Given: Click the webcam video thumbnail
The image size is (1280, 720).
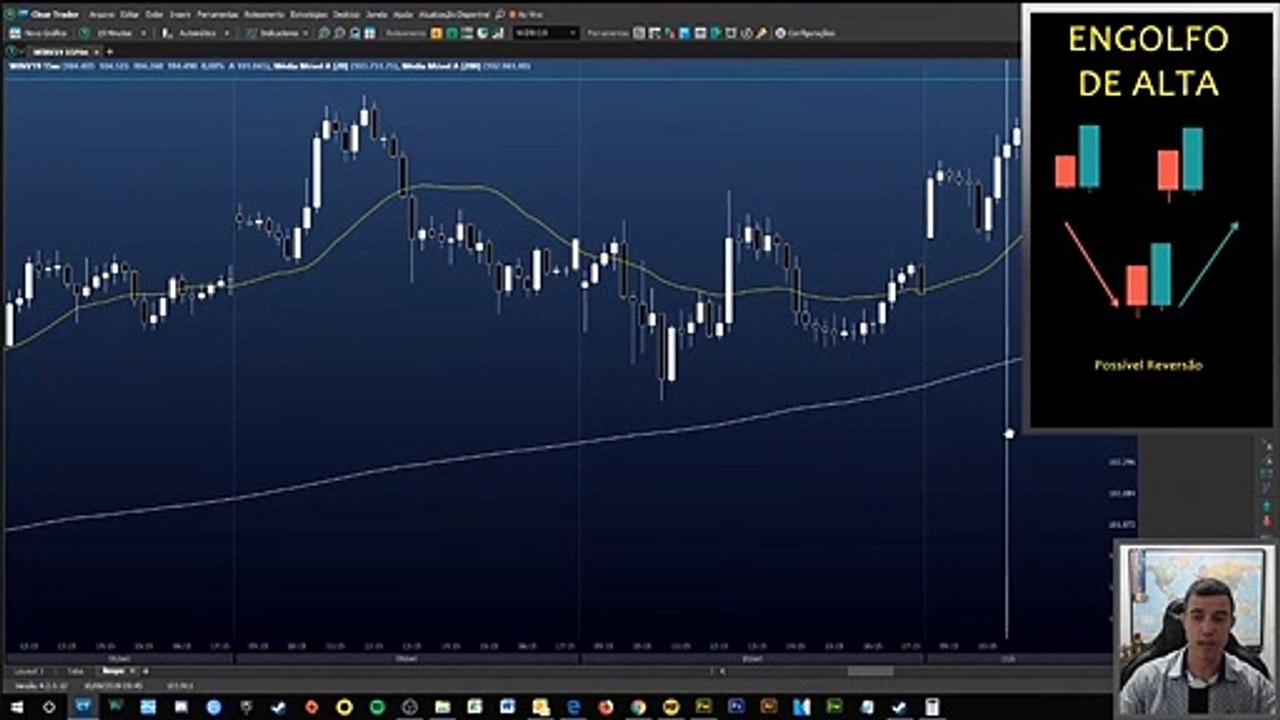Looking at the screenshot, I should point(1195,630).
